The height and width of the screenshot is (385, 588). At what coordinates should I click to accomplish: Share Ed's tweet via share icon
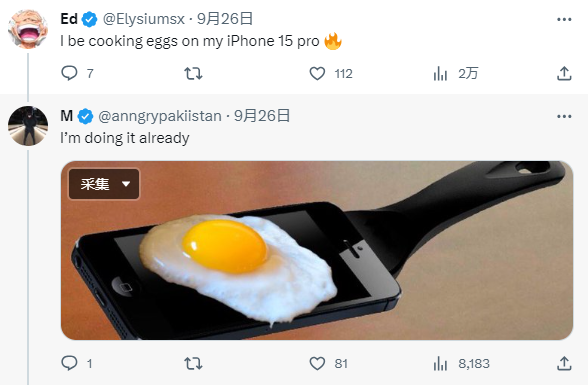tap(564, 73)
